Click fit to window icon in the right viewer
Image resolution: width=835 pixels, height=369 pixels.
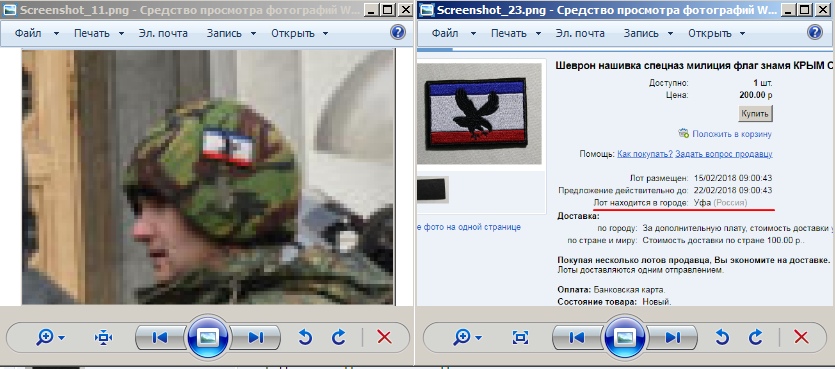coord(520,337)
